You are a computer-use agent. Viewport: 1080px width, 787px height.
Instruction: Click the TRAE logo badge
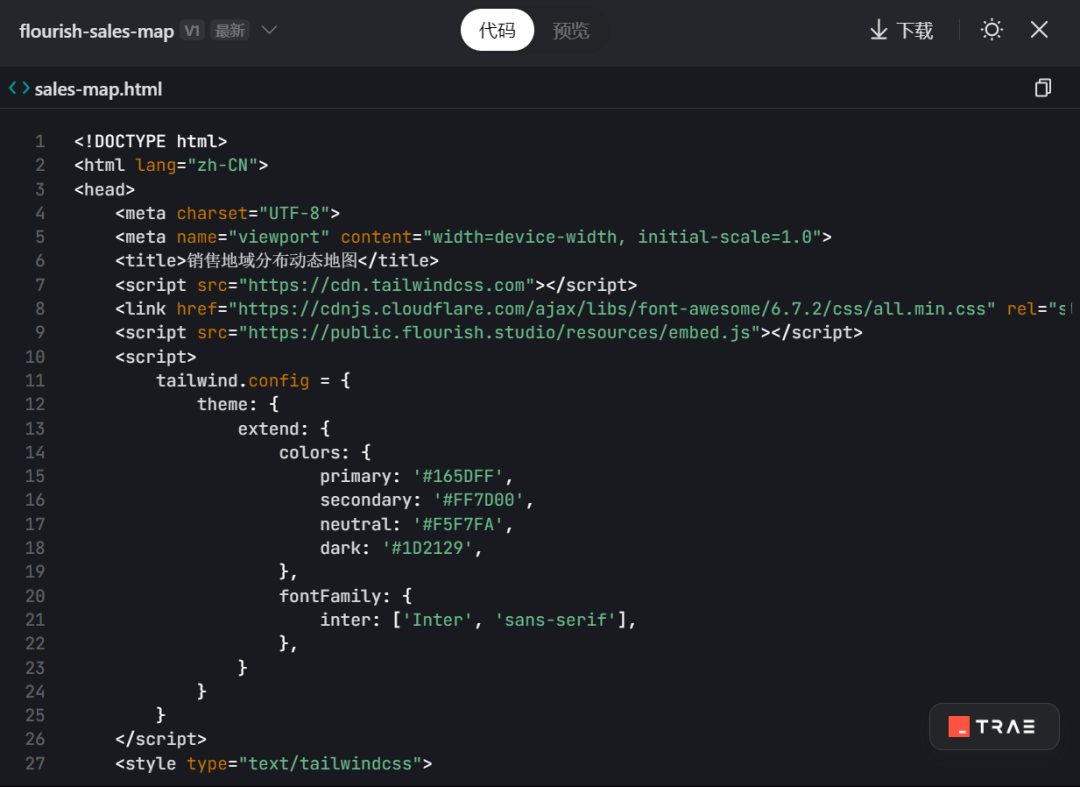(x=994, y=726)
